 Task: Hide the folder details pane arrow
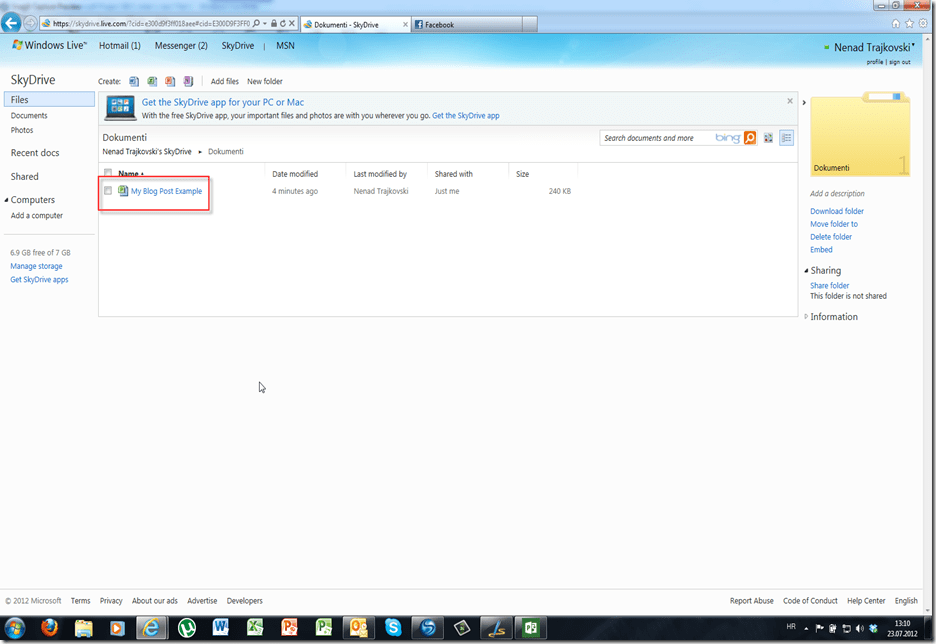[805, 102]
